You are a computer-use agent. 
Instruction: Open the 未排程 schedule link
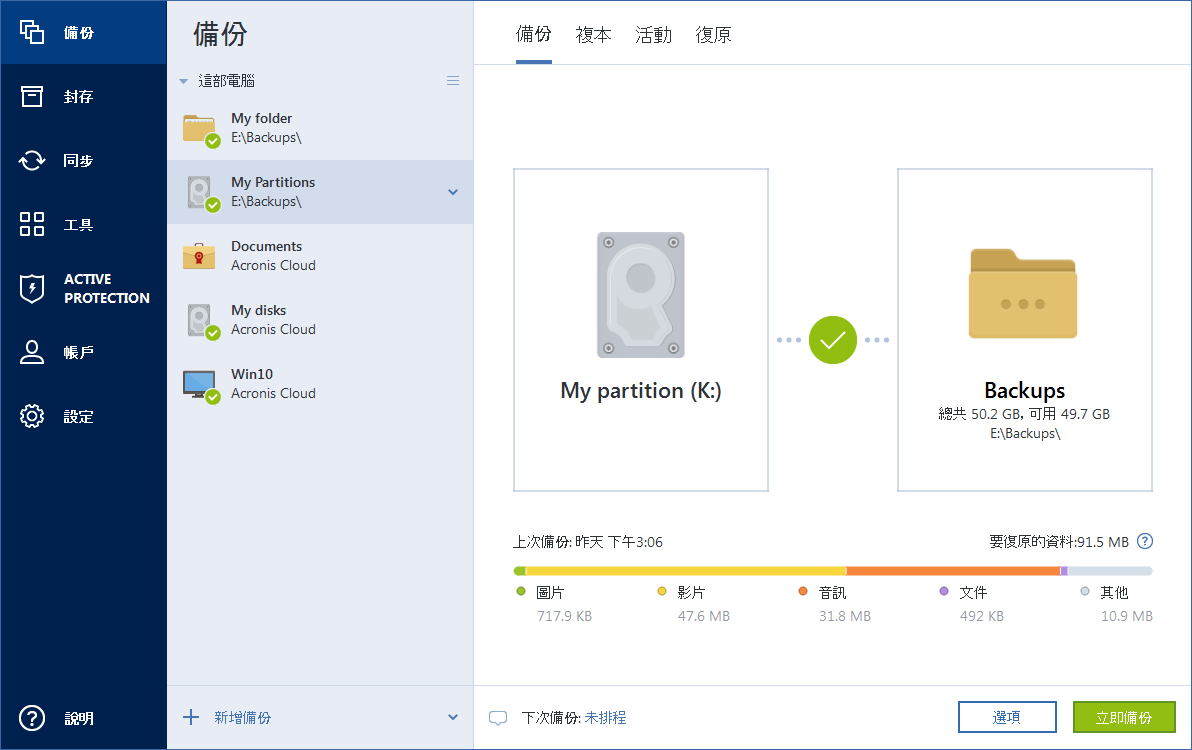click(x=606, y=717)
